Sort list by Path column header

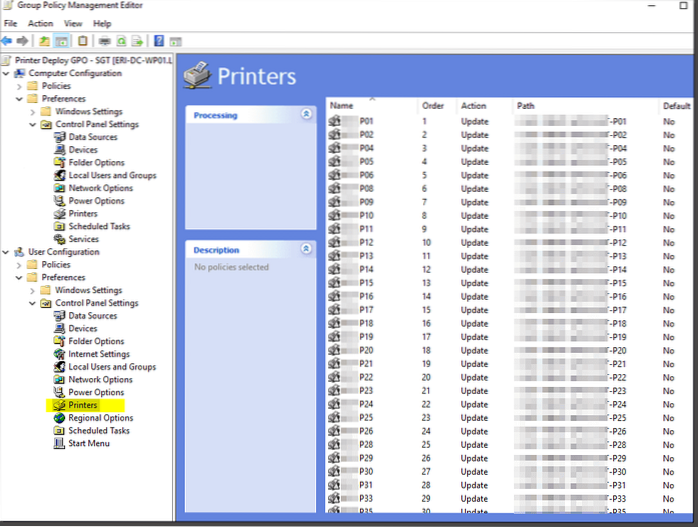(526, 105)
